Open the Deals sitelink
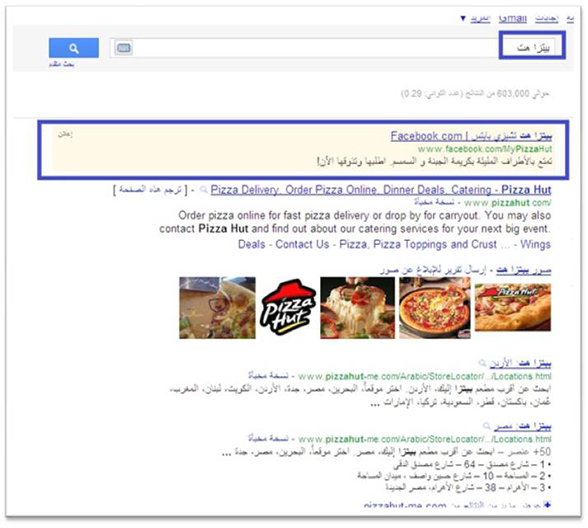The image size is (588, 528). pos(251,244)
